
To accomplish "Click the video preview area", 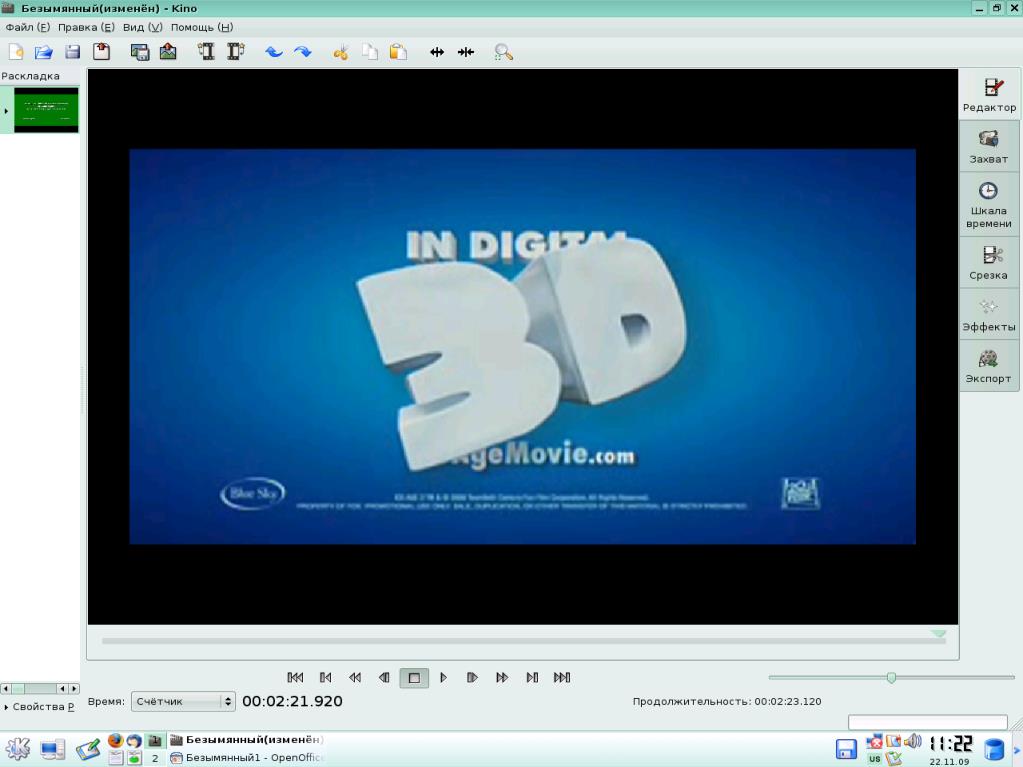I will tap(523, 347).
